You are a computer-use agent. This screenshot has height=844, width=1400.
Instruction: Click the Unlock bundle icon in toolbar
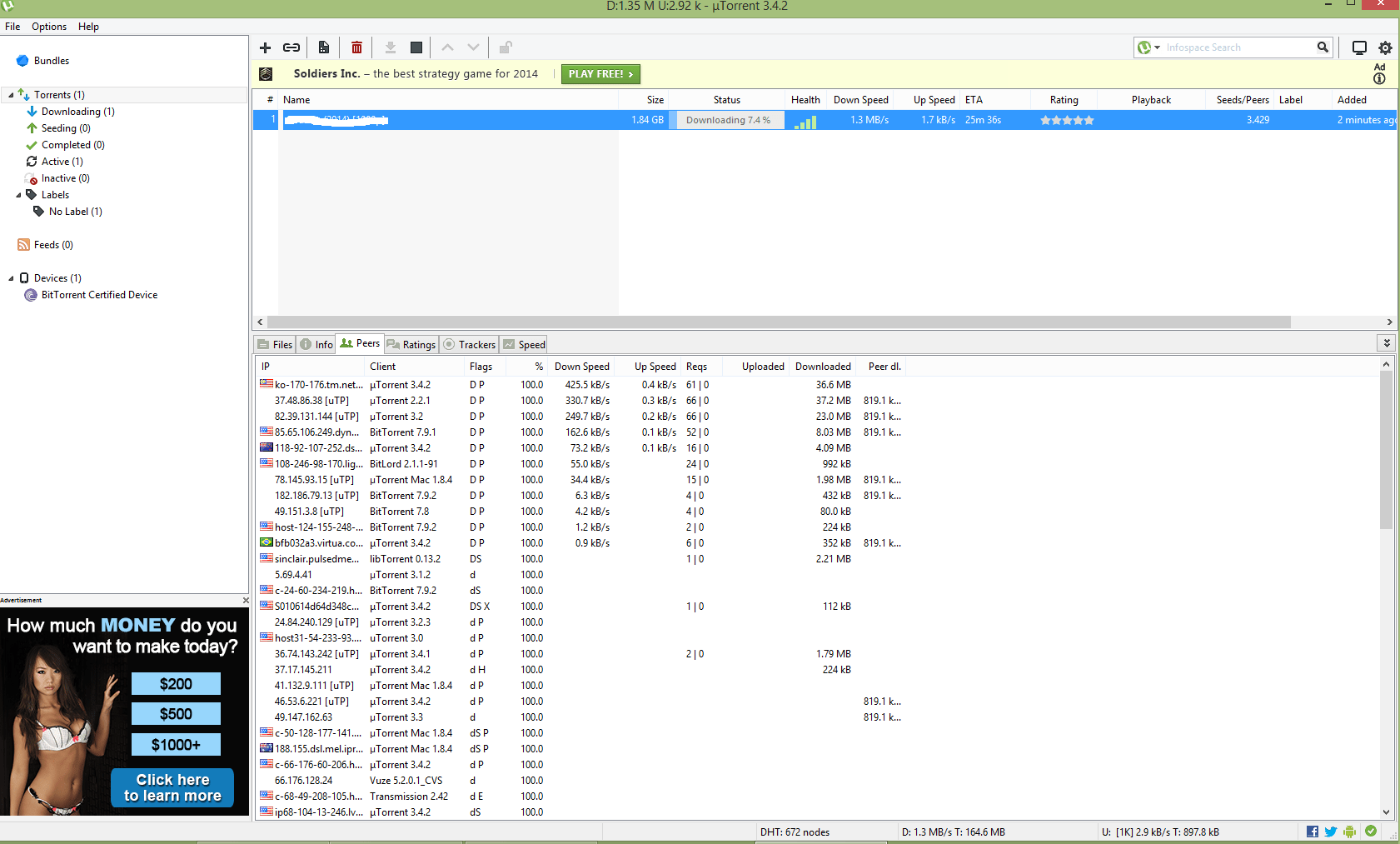[506, 47]
